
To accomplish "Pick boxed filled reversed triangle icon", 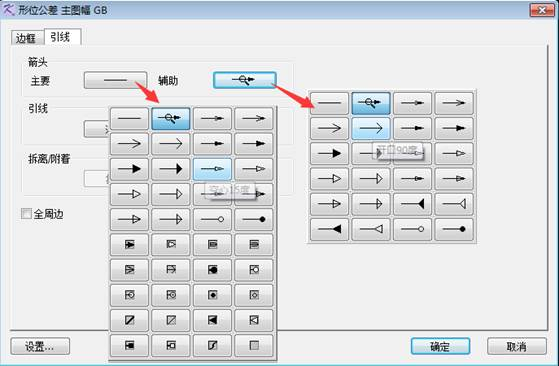I will [x=212, y=320].
